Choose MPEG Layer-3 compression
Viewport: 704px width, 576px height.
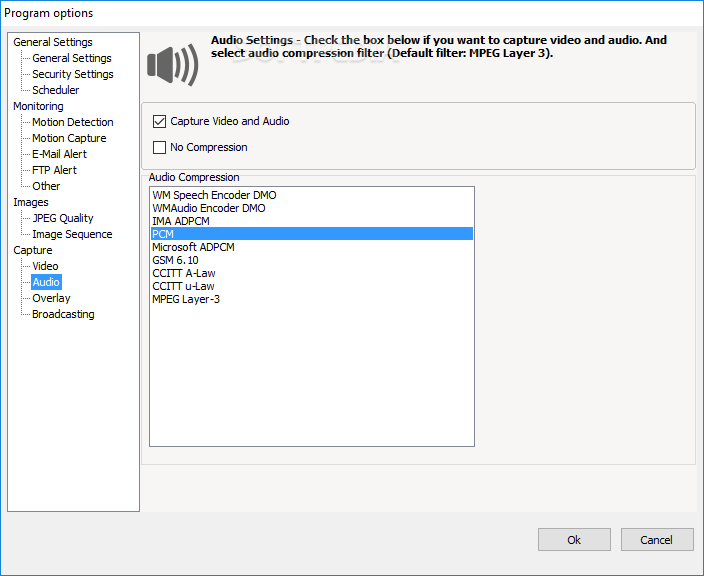(312, 299)
